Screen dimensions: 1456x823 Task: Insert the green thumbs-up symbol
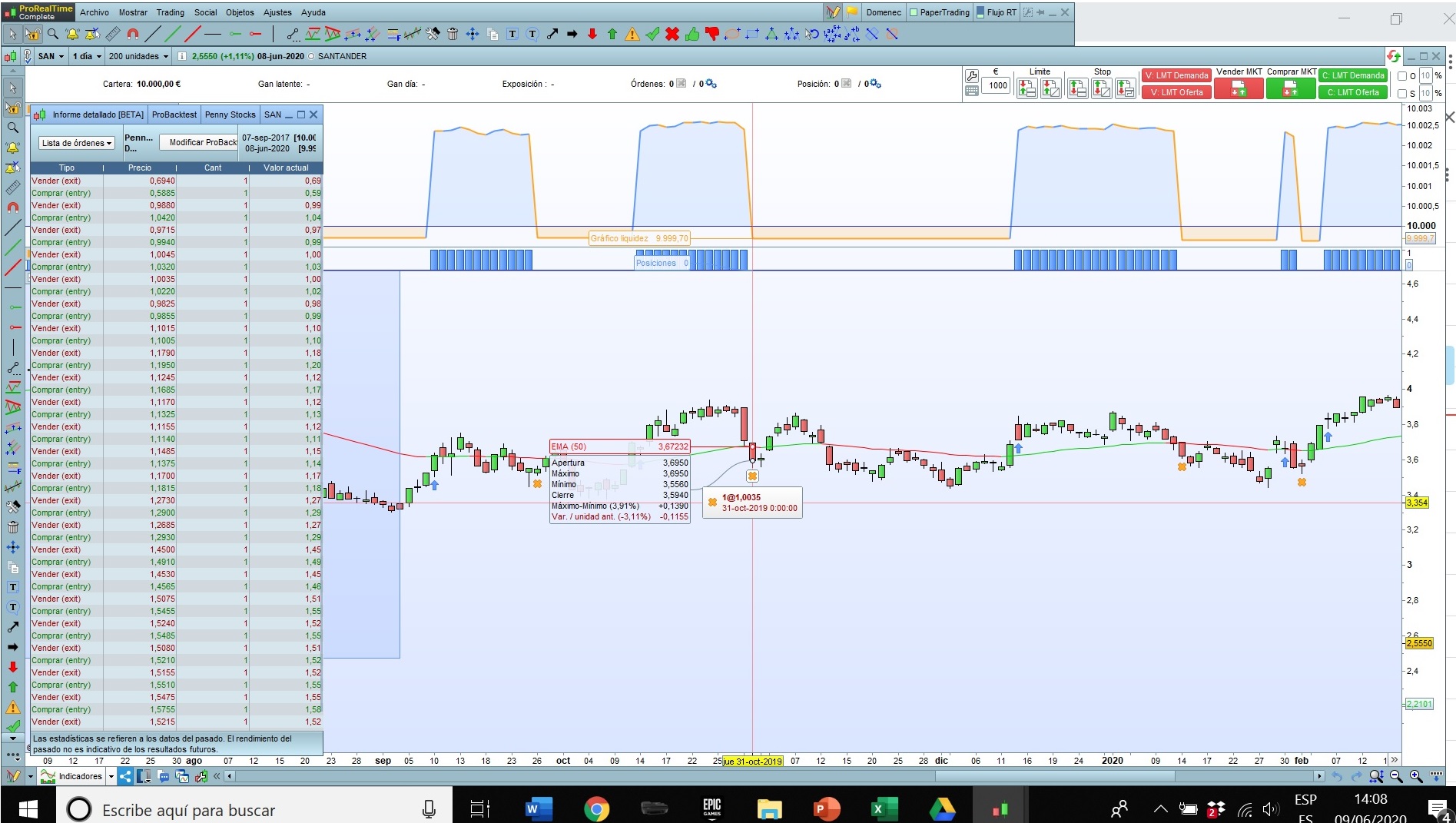[692, 34]
